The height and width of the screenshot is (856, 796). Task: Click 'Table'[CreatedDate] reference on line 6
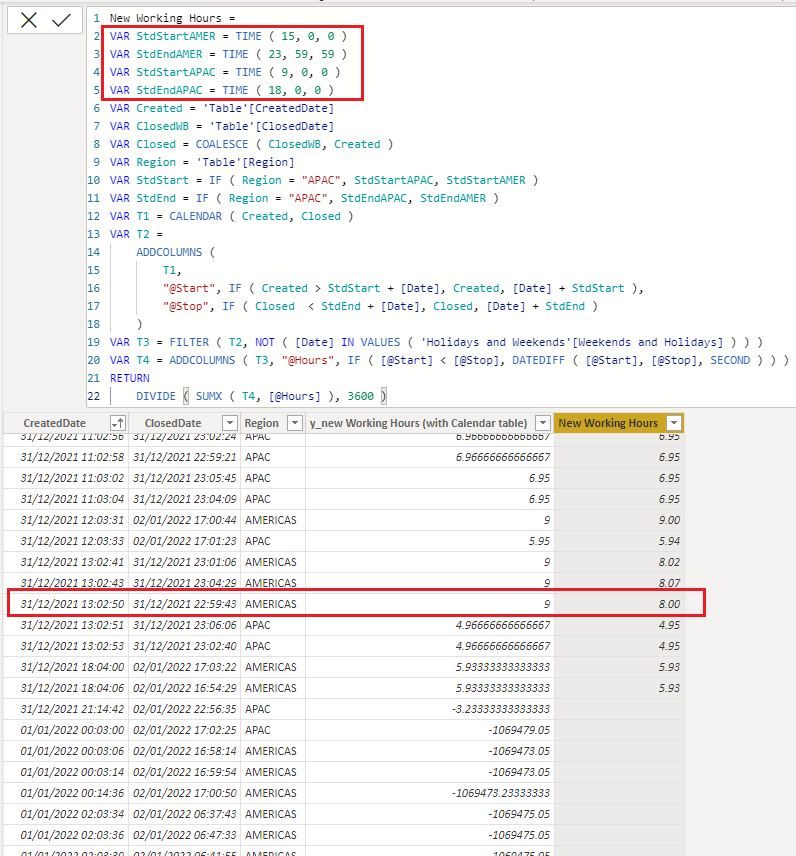(x=271, y=108)
